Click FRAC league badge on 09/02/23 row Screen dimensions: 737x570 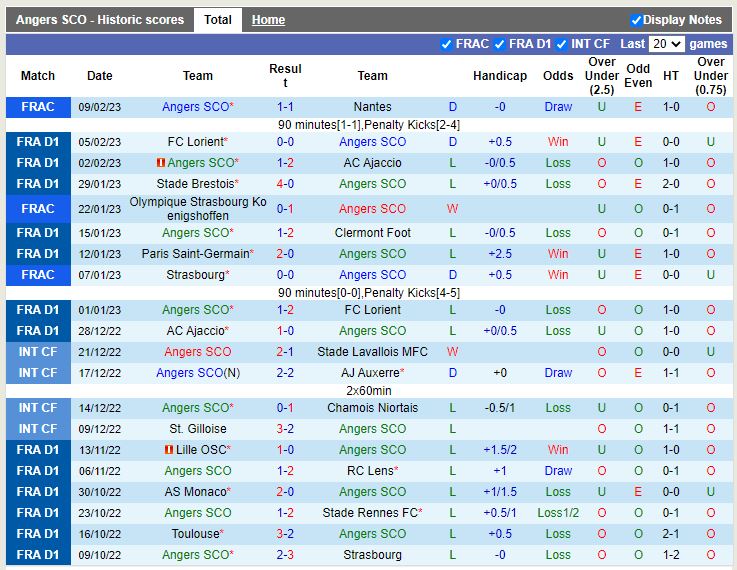point(38,107)
